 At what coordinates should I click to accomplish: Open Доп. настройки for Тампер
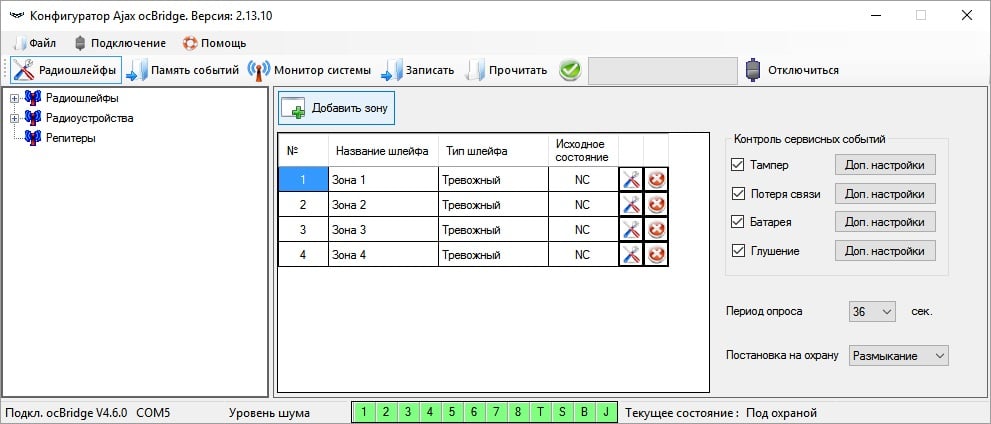click(x=885, y=165)
